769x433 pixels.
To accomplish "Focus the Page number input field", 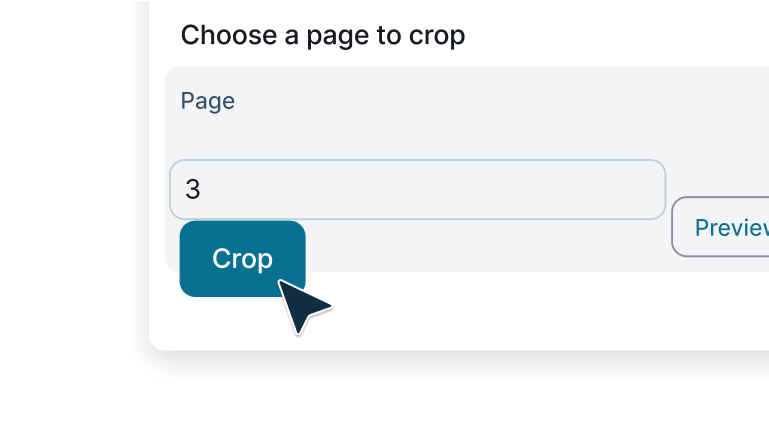I will click(417, 189).
